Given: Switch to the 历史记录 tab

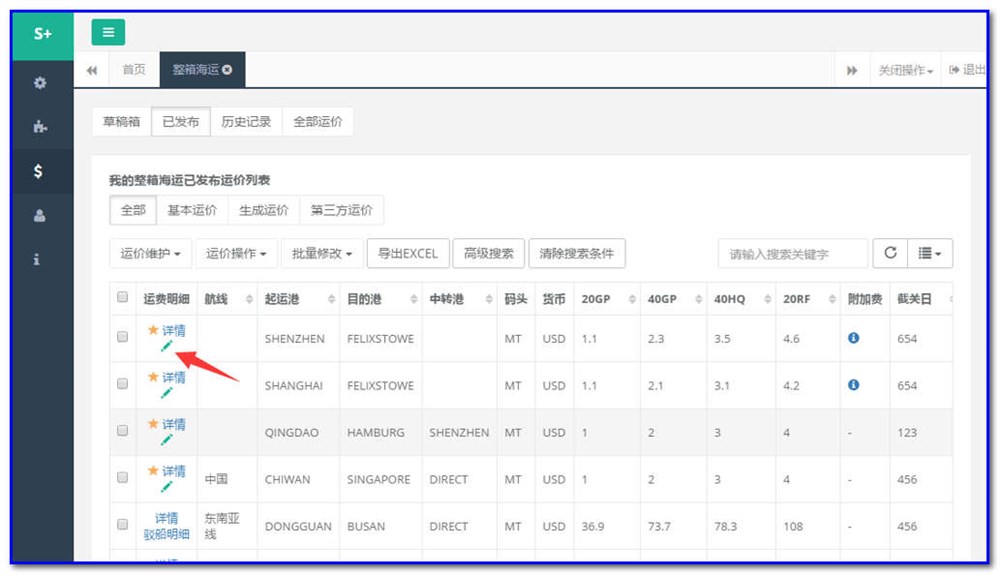Looking at the screenshot, I should coord(246,121).
